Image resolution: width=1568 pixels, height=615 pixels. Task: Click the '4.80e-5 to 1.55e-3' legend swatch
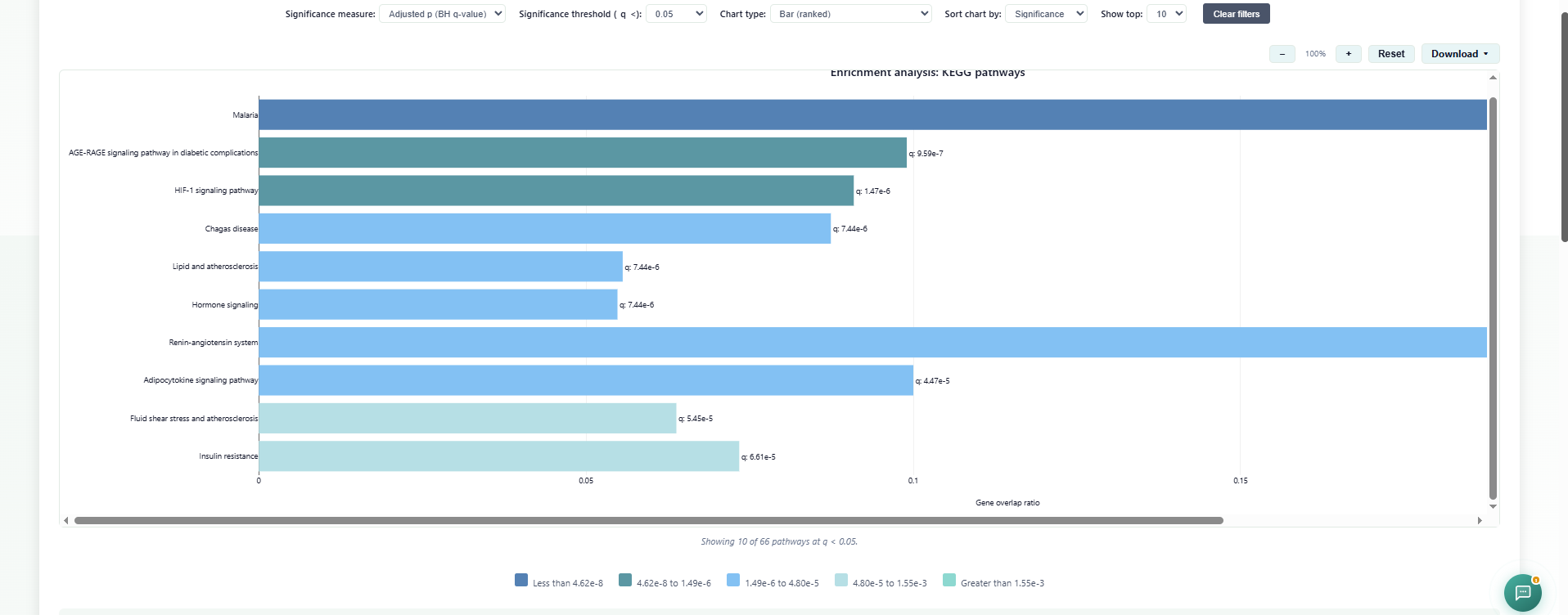pyautogui.click(x=841, y=580)
